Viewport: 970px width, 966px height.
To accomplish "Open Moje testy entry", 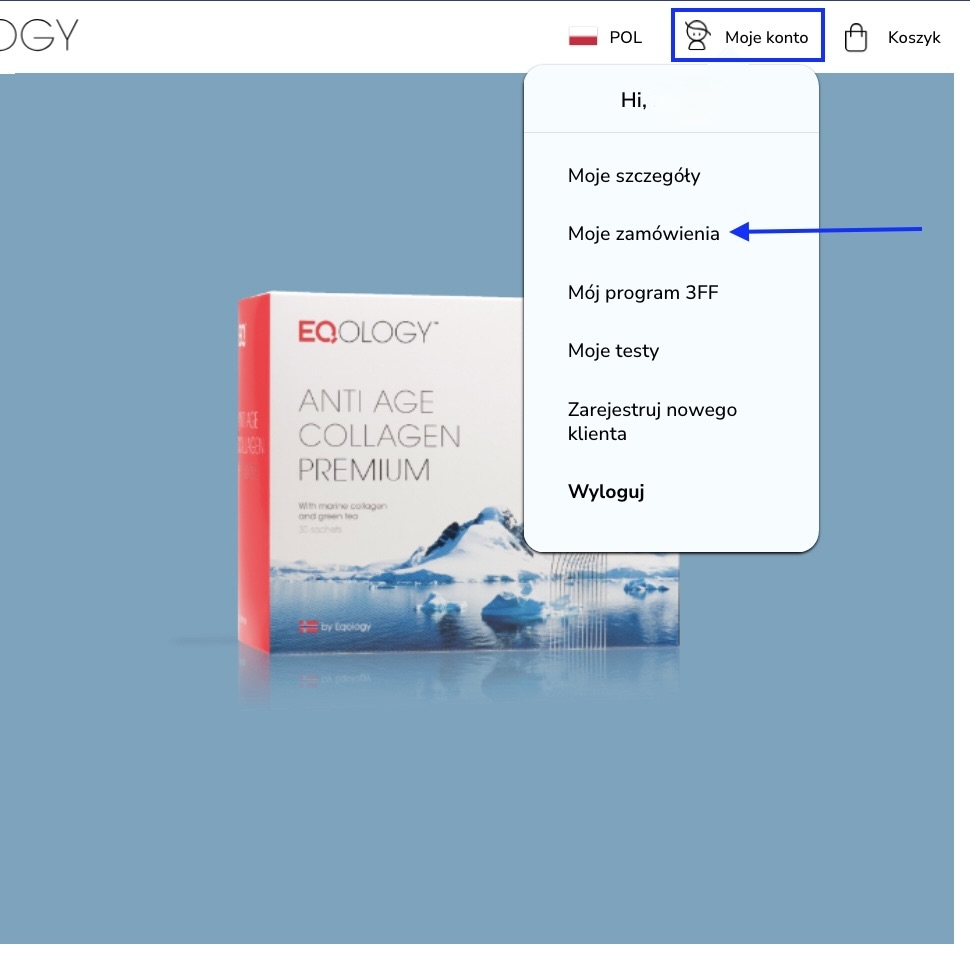I will (x=613, y=351).
